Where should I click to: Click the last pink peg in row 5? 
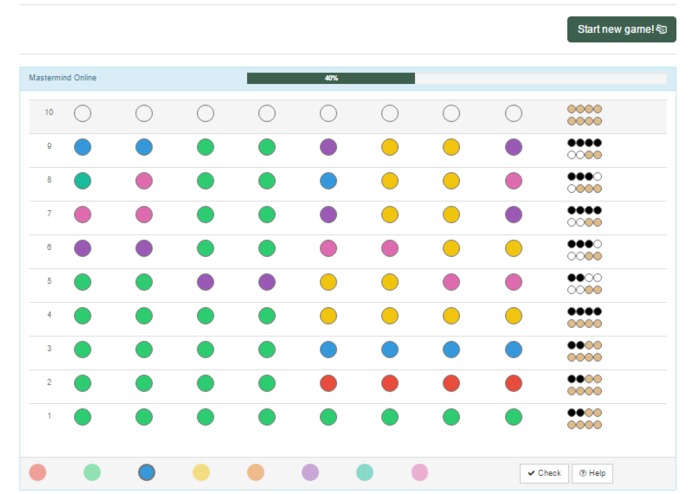[x=513, y=282]
